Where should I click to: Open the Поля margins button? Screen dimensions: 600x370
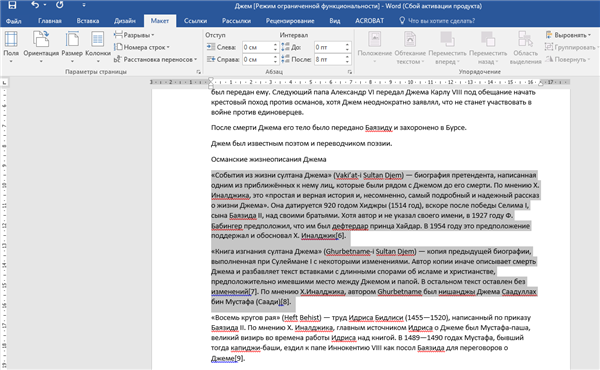click(x=11, y=47)
